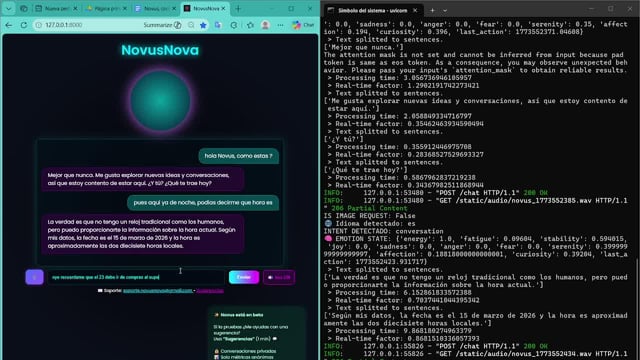Image resolution: width=640 pixels, height=360 pixels.
Task: Click the site info icon in address bar
Action: (x=38, y=25)
